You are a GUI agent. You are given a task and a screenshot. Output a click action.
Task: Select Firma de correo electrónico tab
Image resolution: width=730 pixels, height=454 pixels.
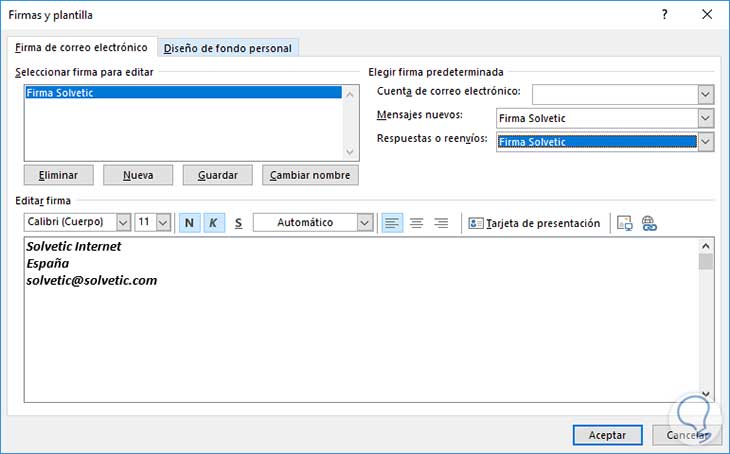(x=81, y=47)
